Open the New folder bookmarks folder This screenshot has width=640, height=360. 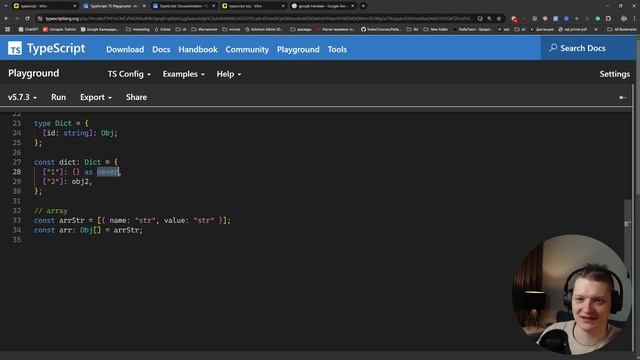click(x=436, y=29)
